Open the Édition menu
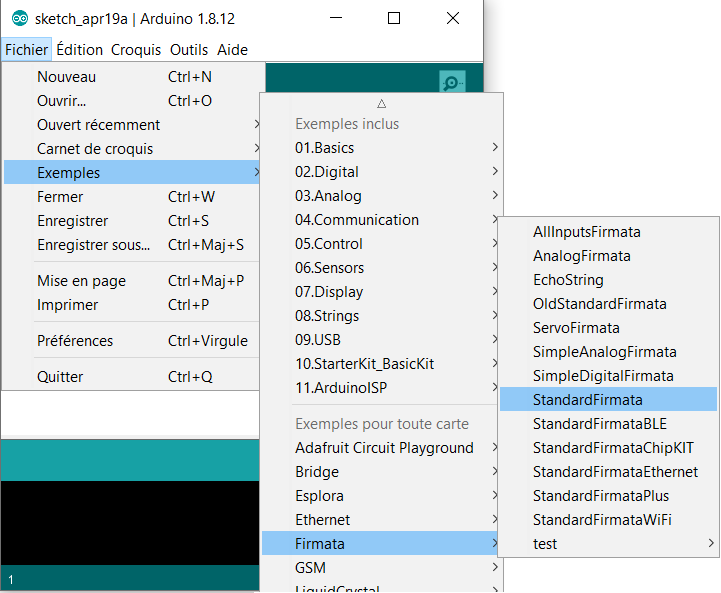This screenshot has width=721, height=593. (x=80, y=50)
